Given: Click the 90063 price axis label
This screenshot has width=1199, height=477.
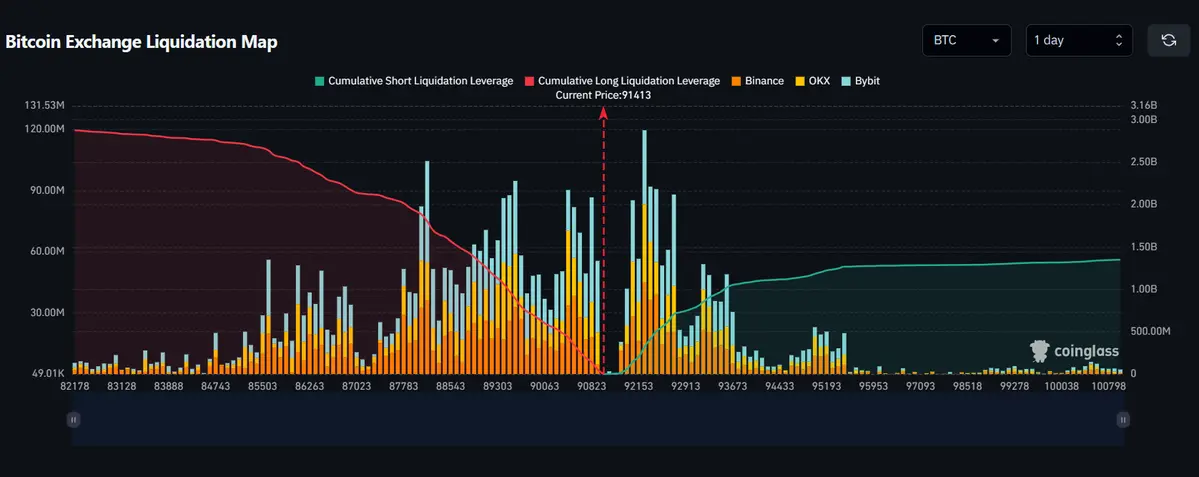Looking at the screenshot, I should pyautogui.click(x=544, y=387).
